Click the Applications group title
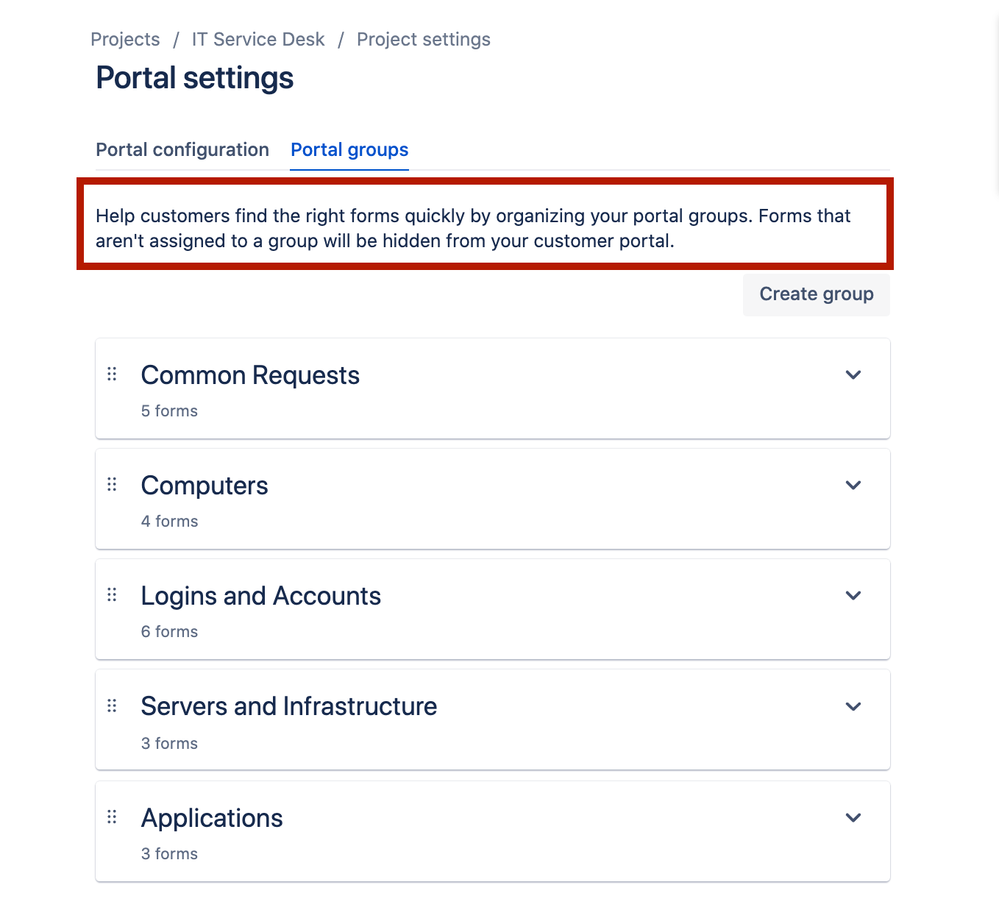 (x=212, y=818)
